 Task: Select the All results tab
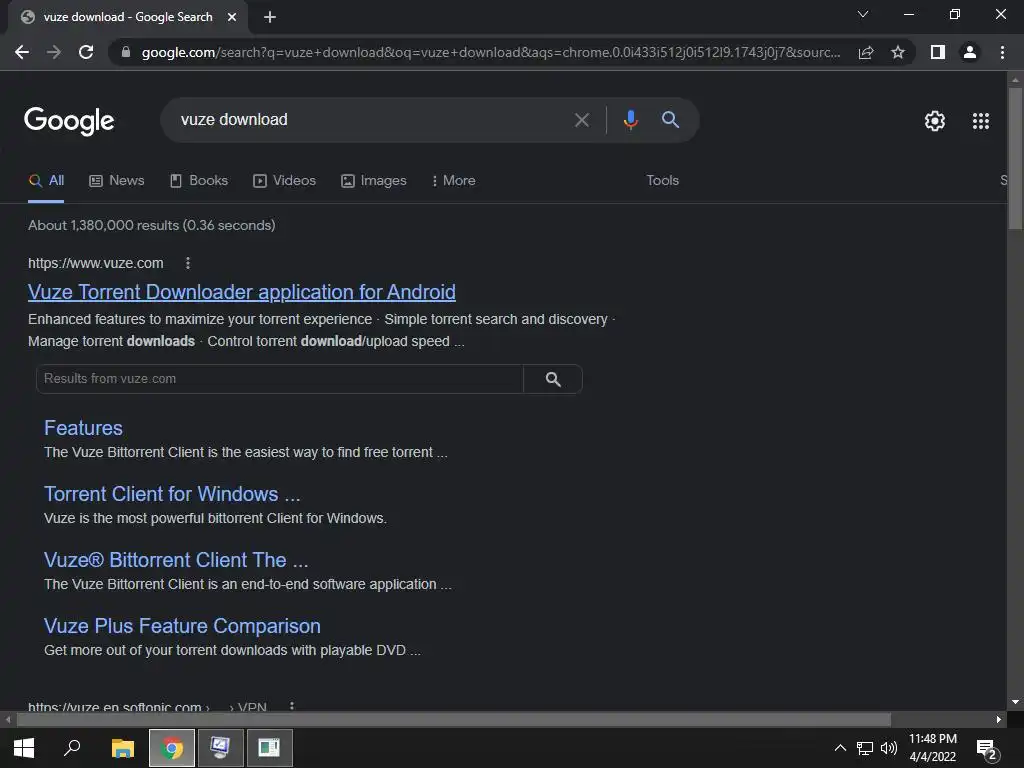pyautogui.click(x=46, y=181)
